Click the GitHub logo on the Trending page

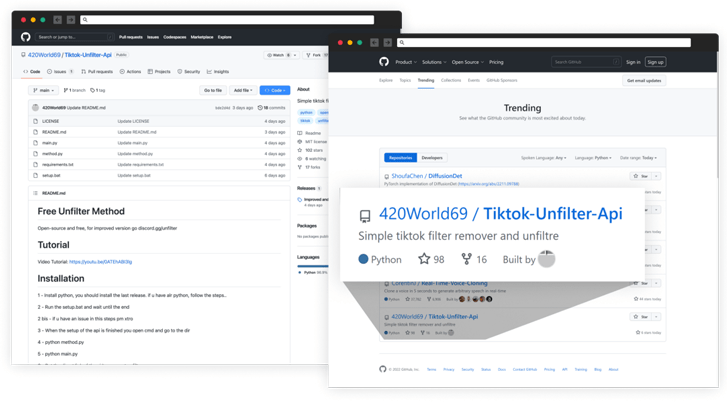[384, 62]
